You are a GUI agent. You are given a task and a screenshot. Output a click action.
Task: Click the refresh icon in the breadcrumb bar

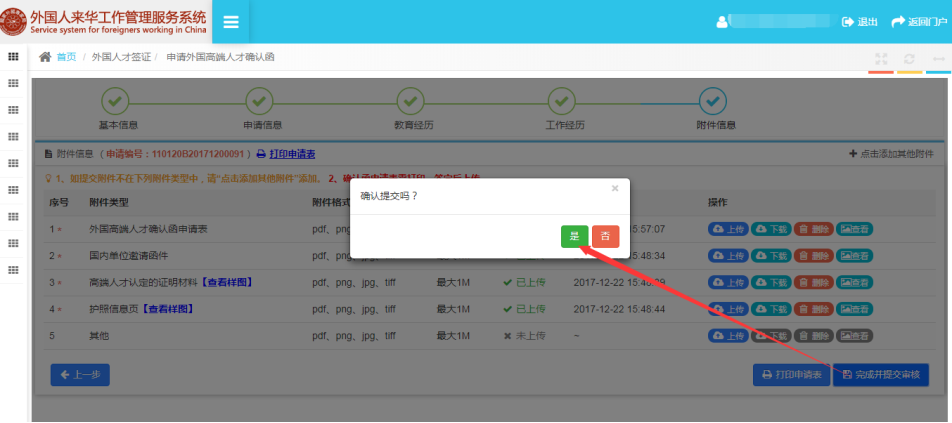pyautogui.click(x=909, y=59)
